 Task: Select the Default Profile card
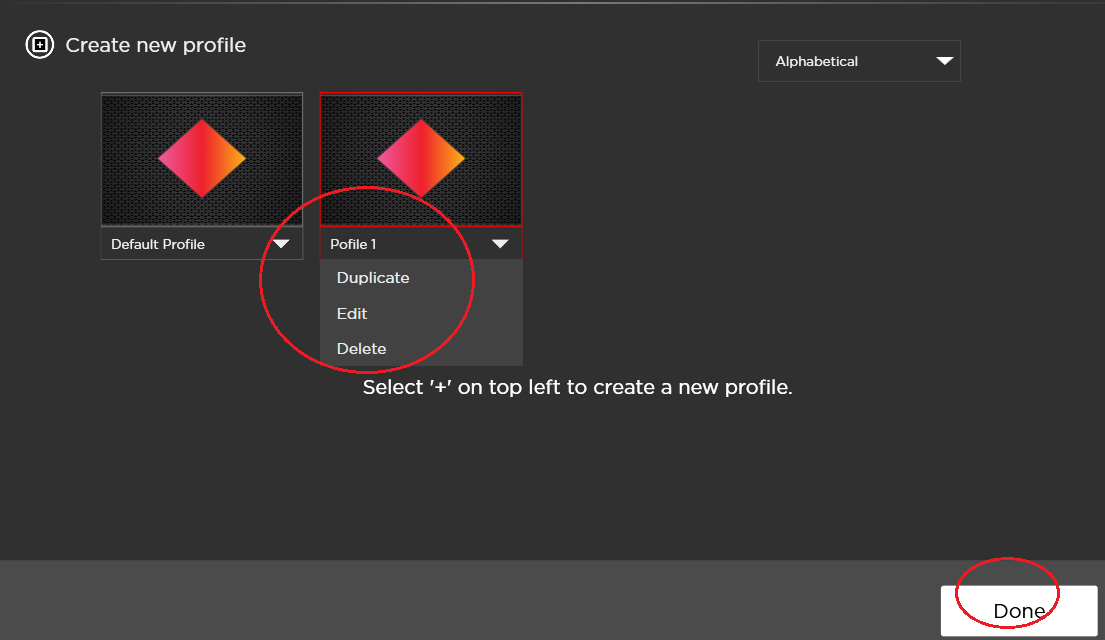point(201,175)
